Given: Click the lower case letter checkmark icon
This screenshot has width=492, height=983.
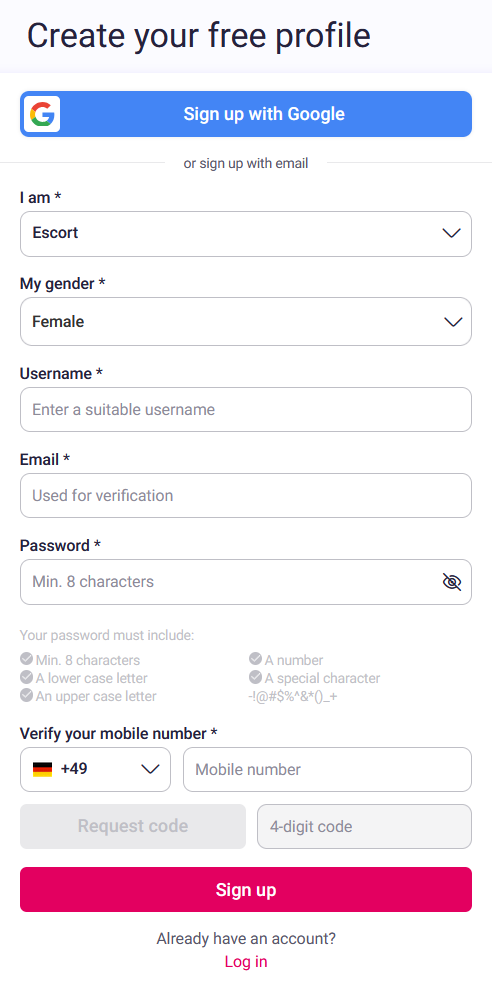Looking at the screenshot, I should [x=26, y=677].
